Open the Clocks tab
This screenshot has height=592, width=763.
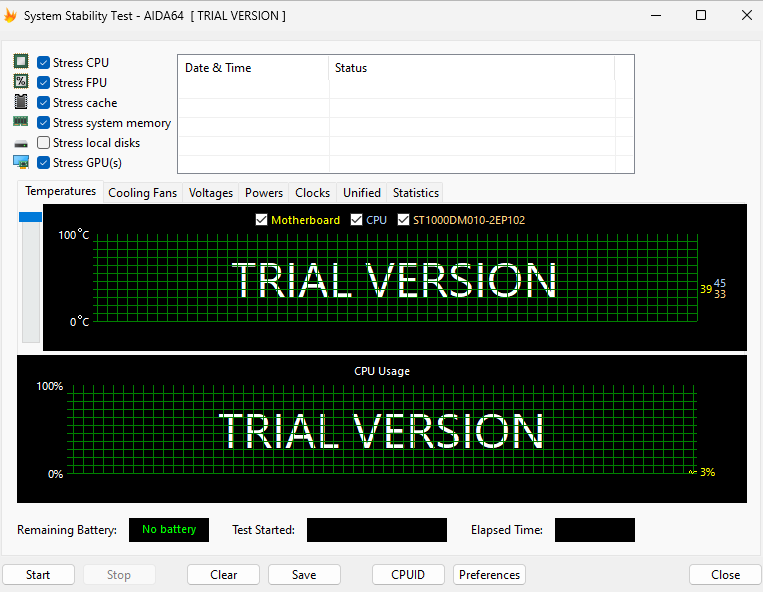[x=312, y=193]
